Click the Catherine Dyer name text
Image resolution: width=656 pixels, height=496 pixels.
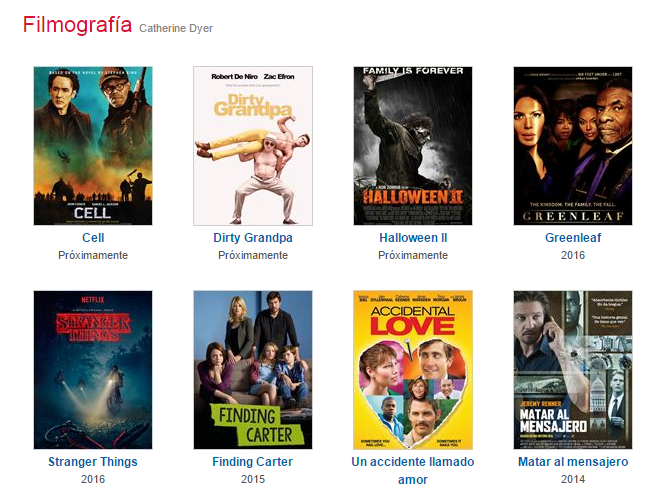click(x=176, y=28)
